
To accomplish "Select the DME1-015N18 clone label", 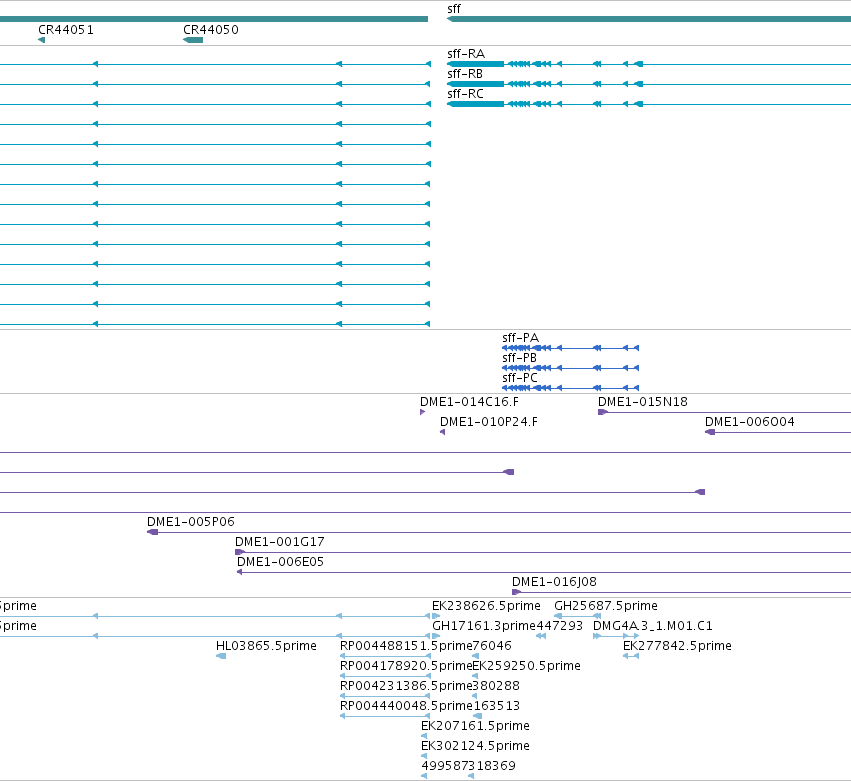I will coord(643,402).
